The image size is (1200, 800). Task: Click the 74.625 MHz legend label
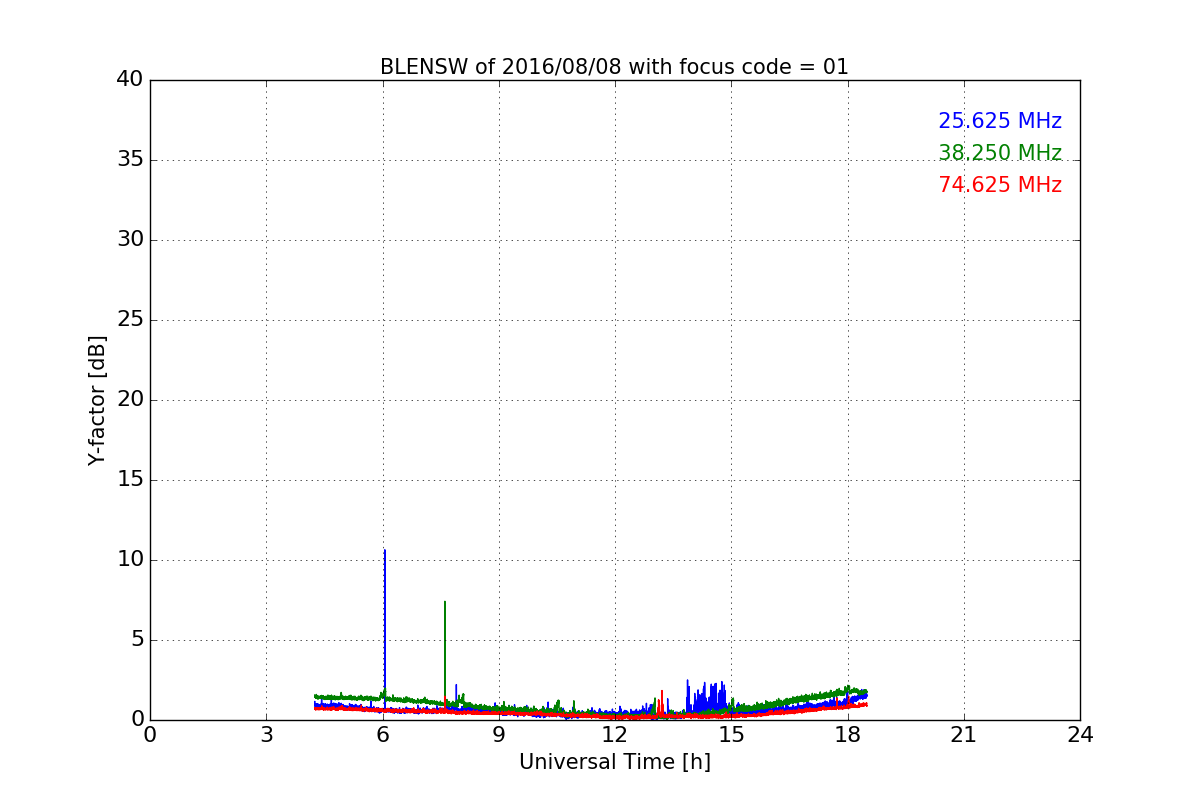[999, 185]
